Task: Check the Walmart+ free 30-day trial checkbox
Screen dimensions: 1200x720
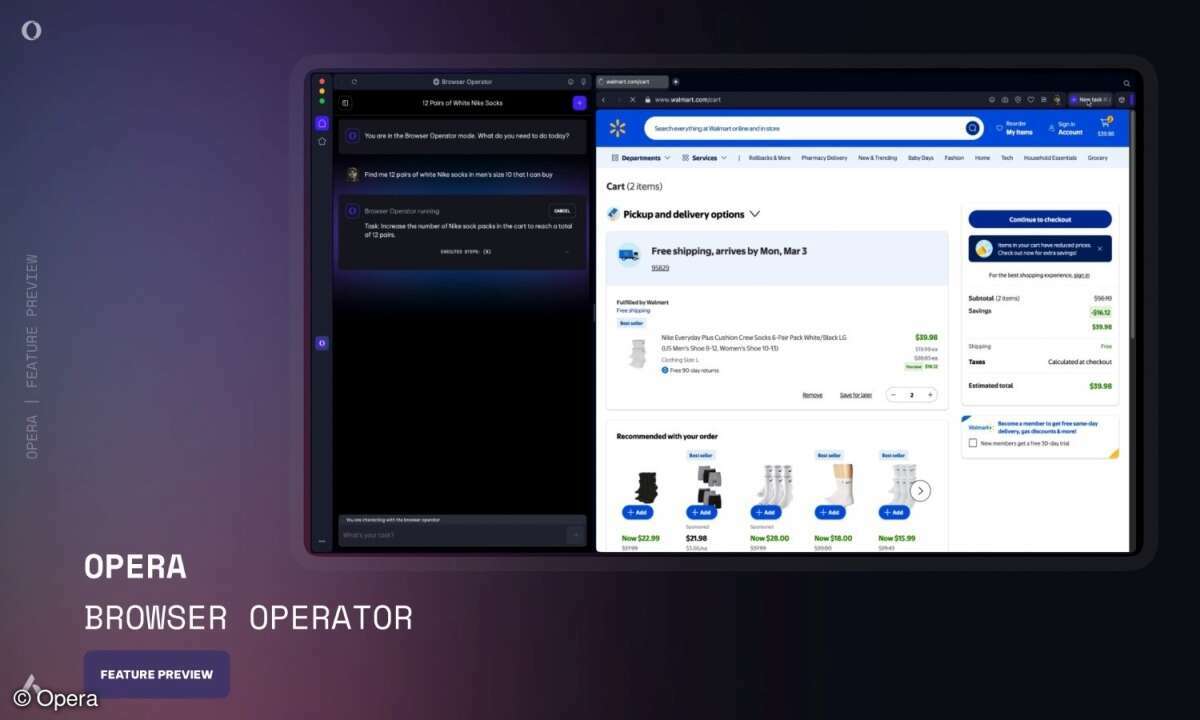Action: pyautogui.click(x=973, y=443)
